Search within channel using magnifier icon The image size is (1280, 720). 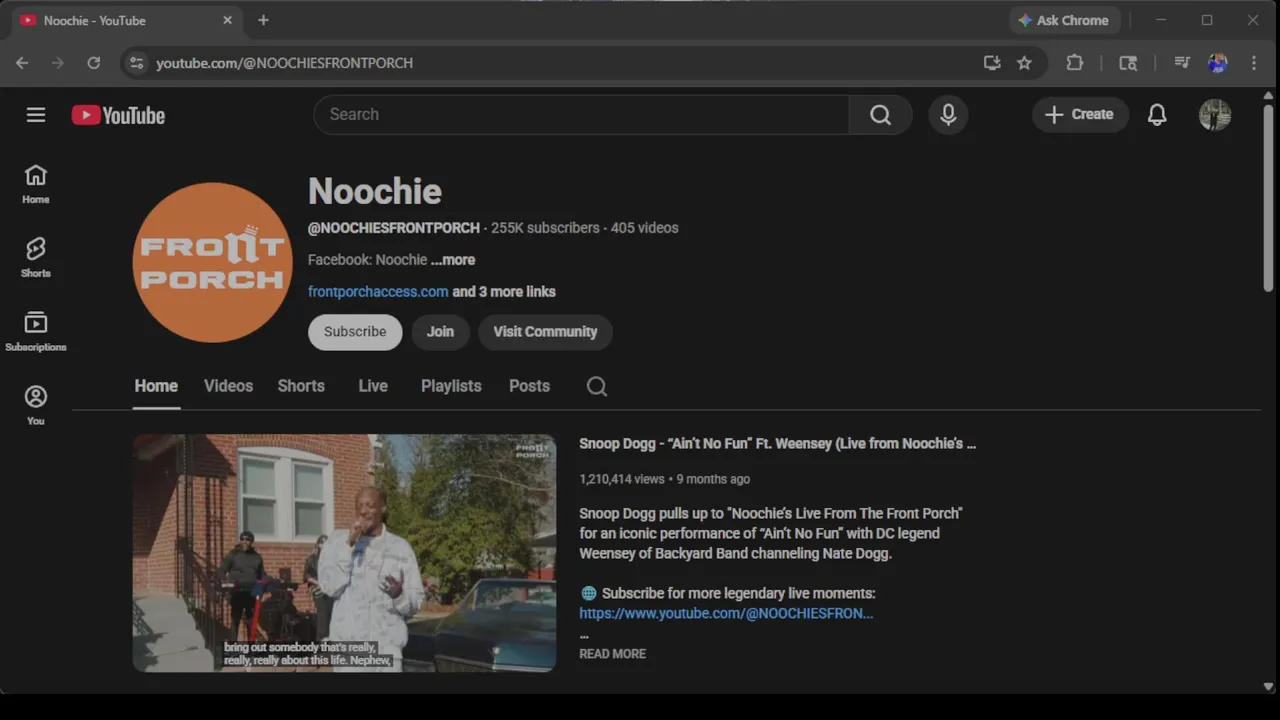click(597, 386)
